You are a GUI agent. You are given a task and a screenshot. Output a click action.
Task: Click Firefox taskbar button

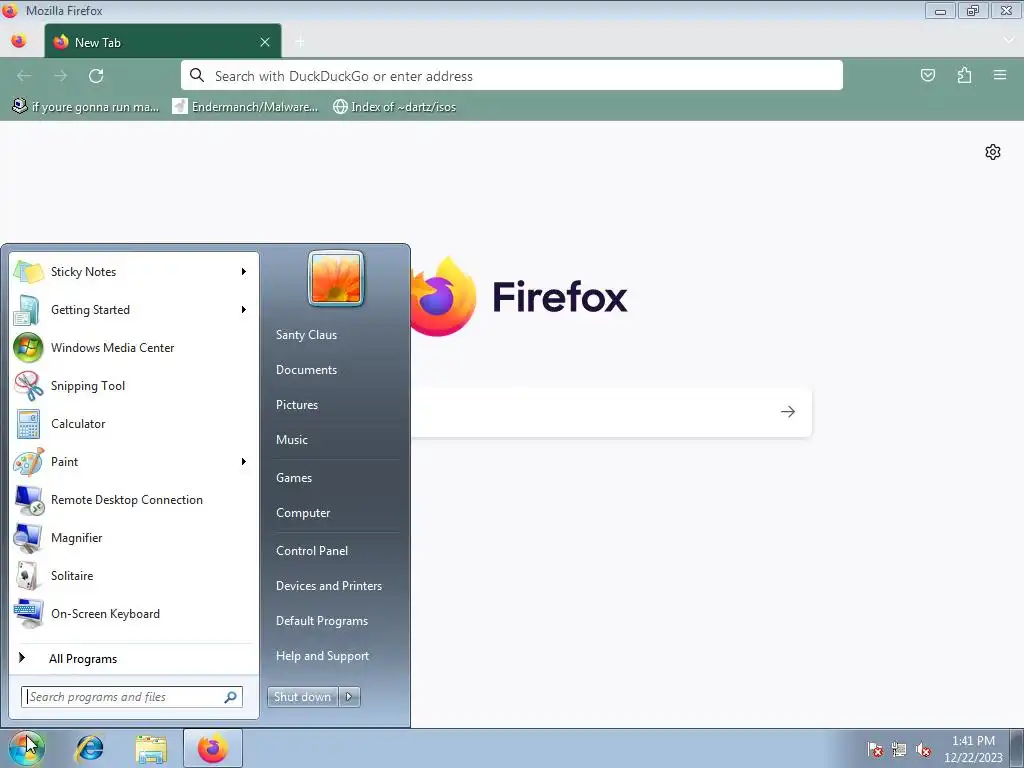(213, 748)
